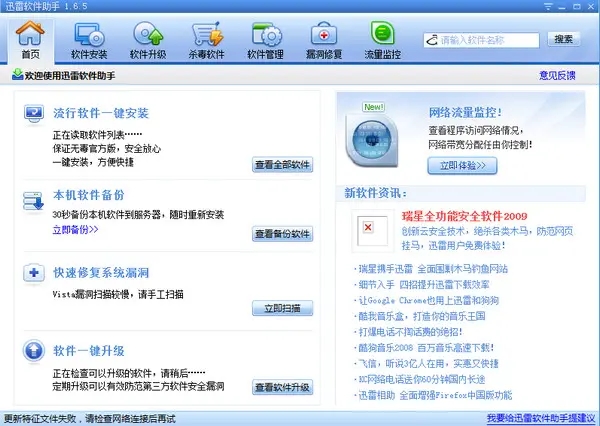Open the 流量监控 green icon
This screenshot has height=426, width=600.
(382, 33)
